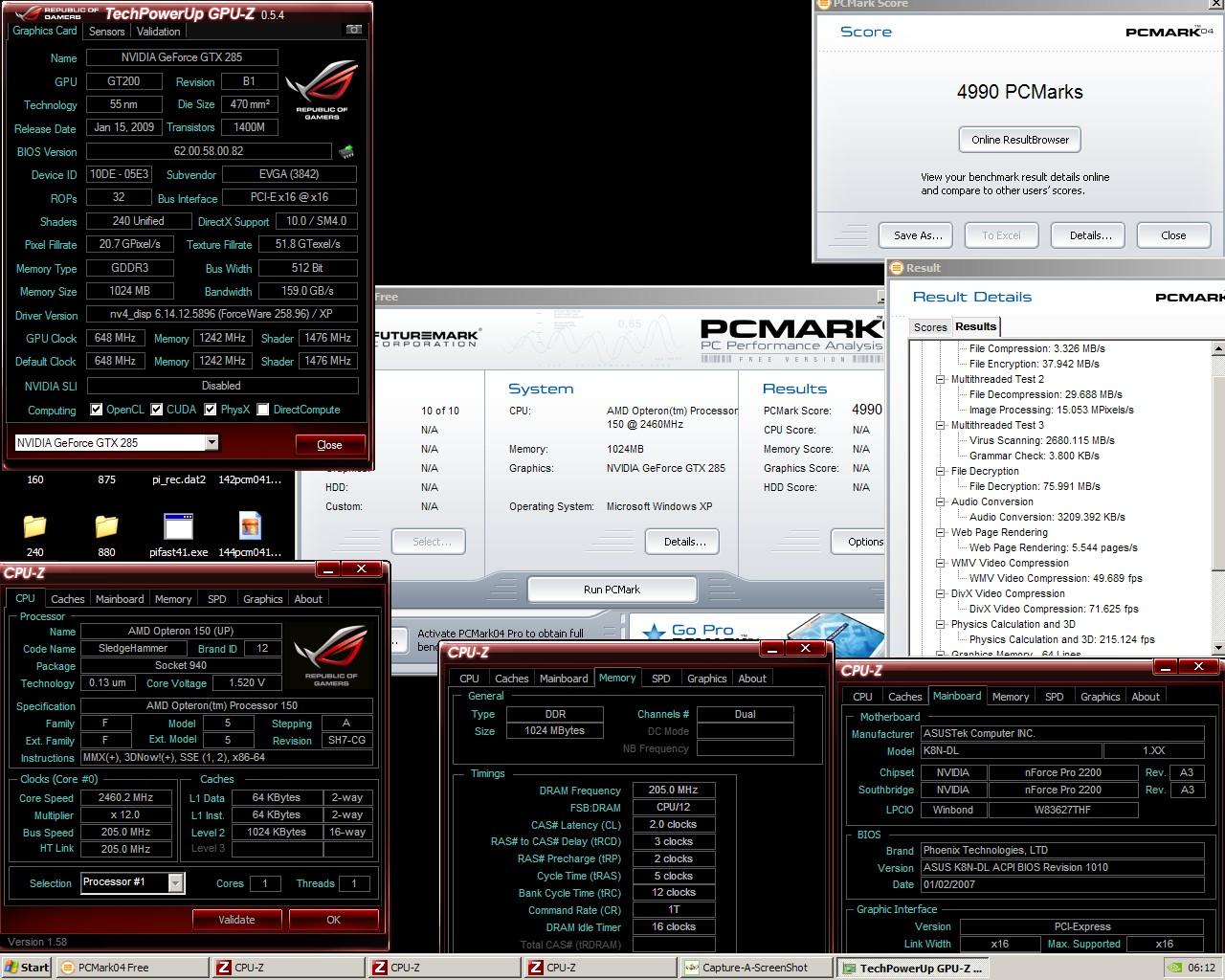Click Details under the System section
Image resolution: width=1225 pixels, height=980 pixels.
tap(684, 542)
